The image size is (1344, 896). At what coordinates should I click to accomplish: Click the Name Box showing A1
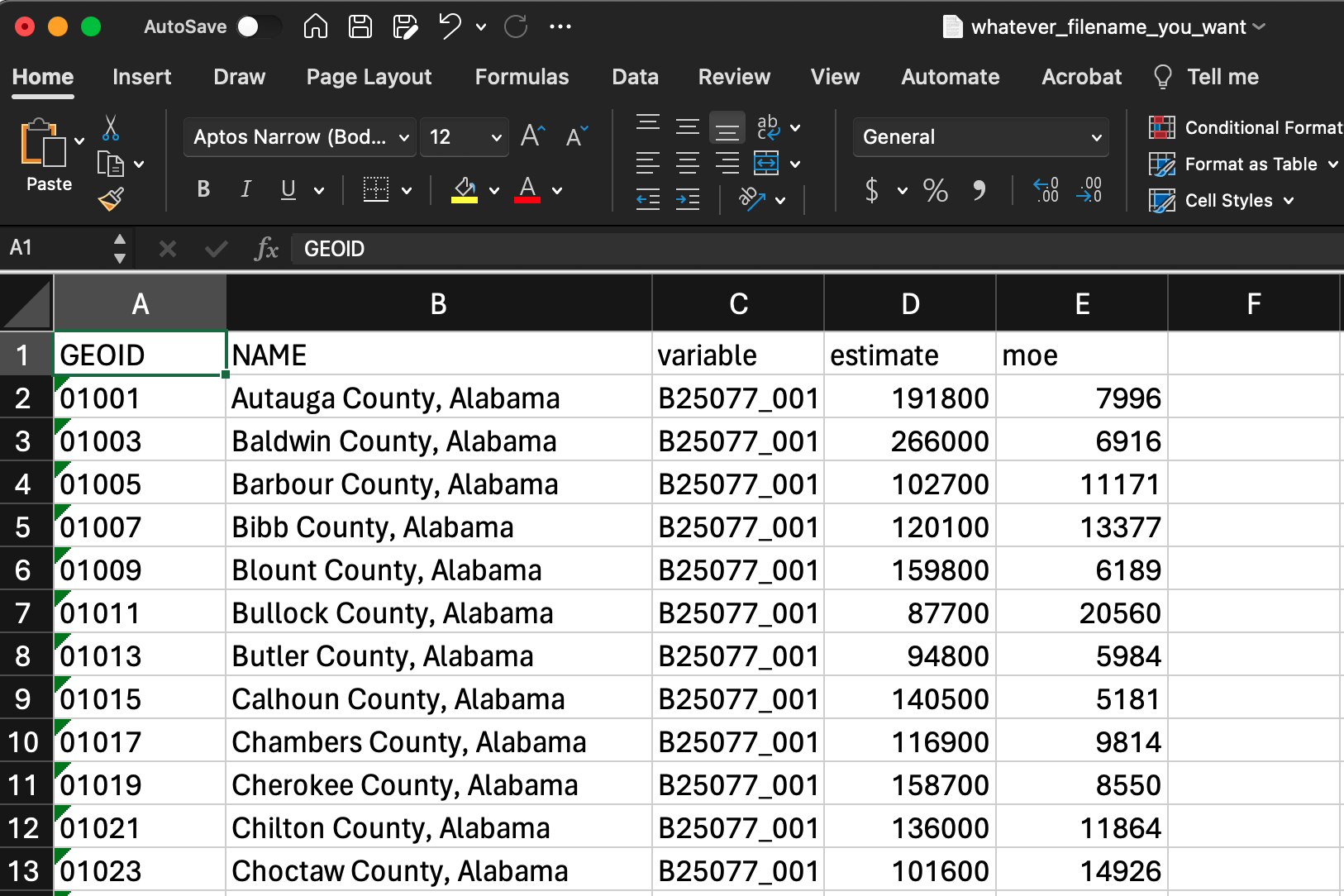55,248
